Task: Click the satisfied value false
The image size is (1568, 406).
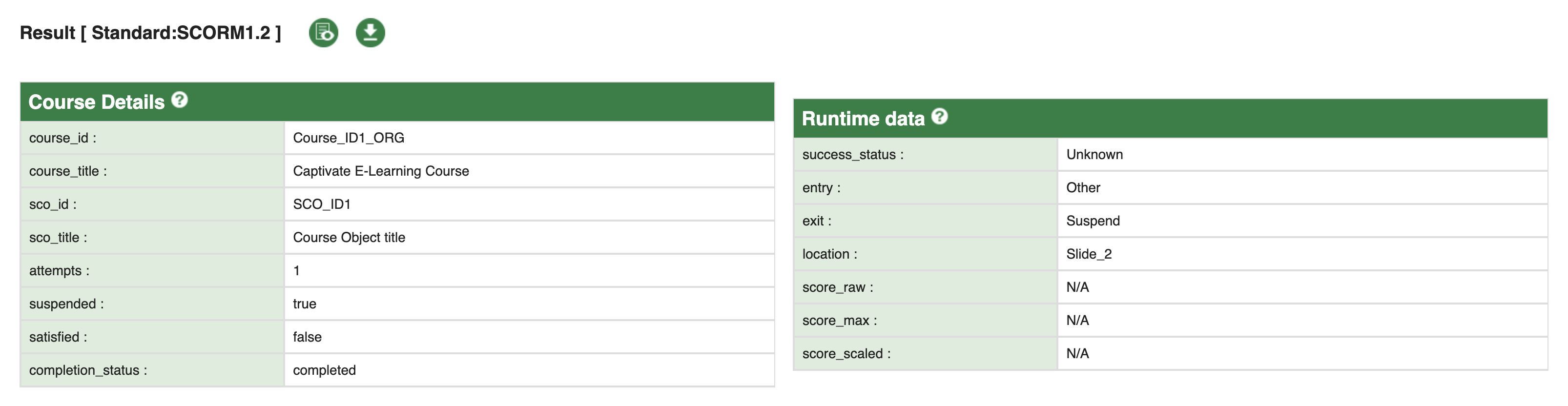Action: 307,337
